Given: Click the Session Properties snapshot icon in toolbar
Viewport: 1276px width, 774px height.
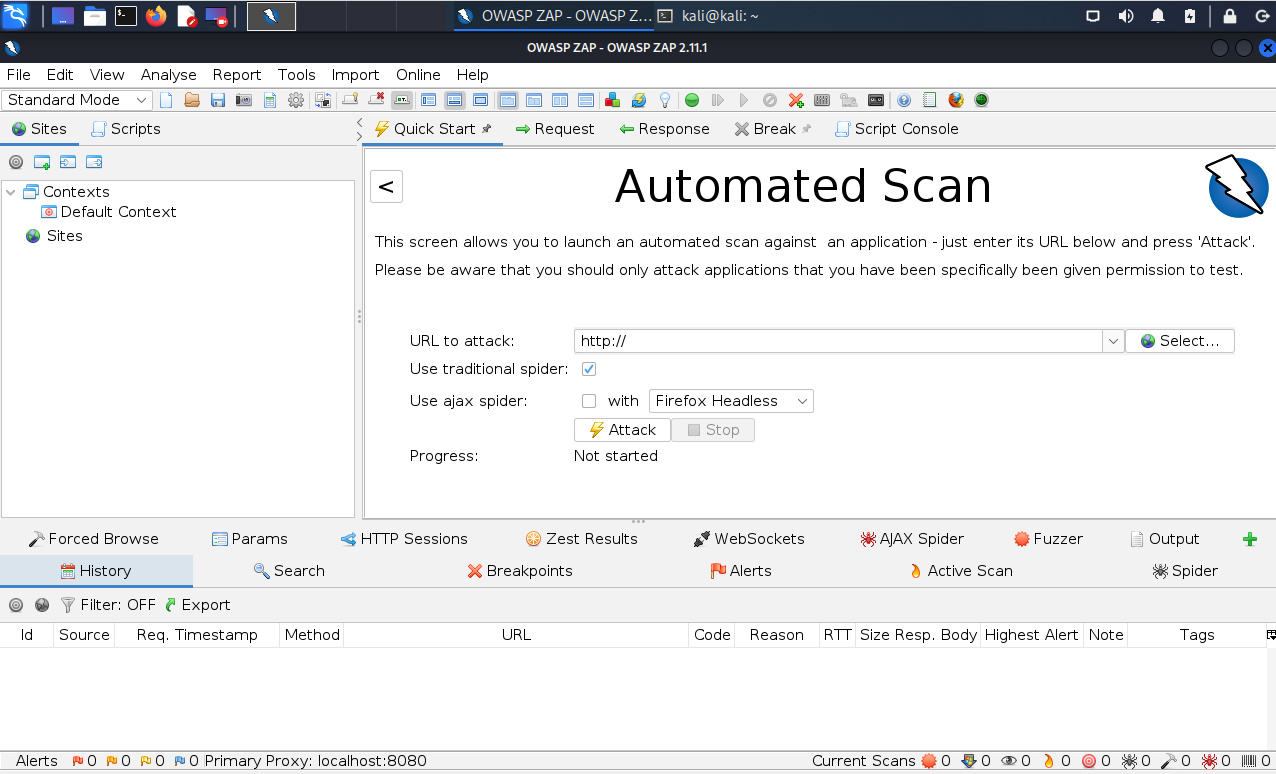Looking at the screenshot, I should click(x=244, y=100).
